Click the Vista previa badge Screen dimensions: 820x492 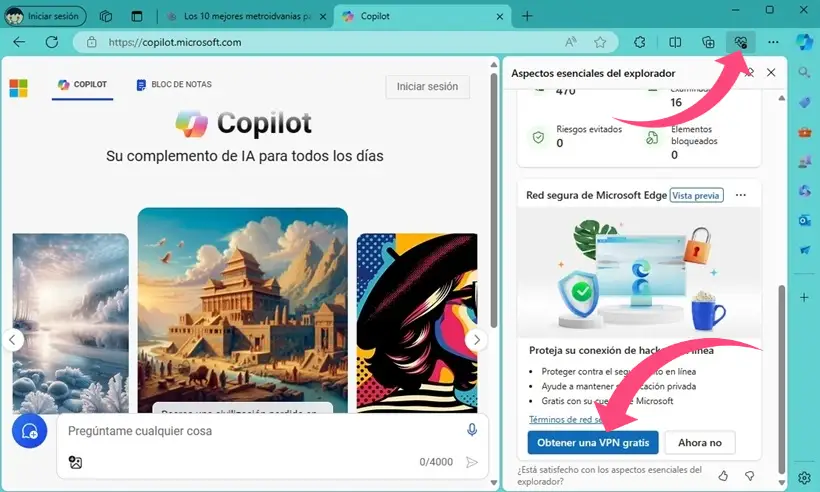tap(696, 196)
